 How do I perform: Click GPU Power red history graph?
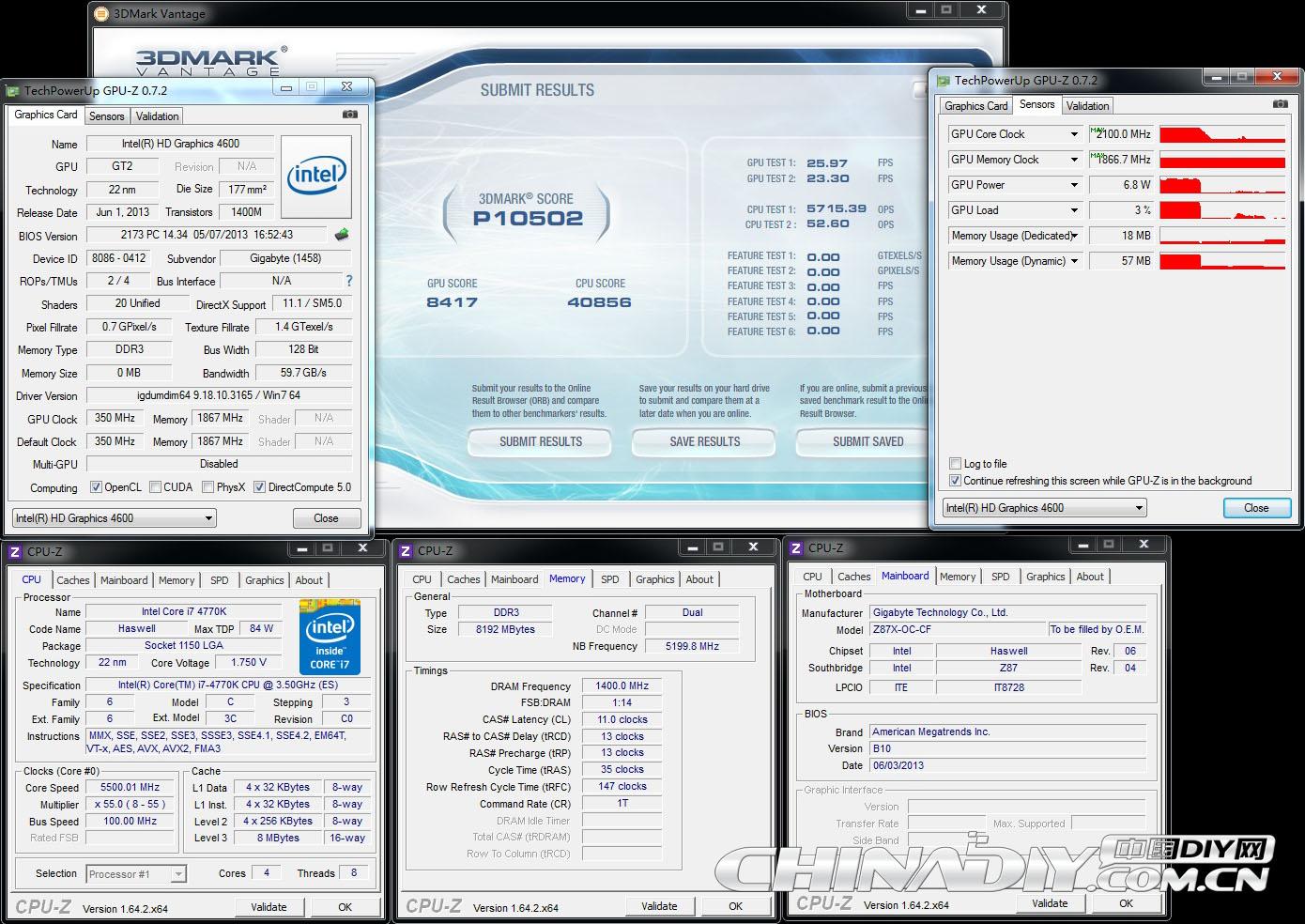tap(1222, 185)
